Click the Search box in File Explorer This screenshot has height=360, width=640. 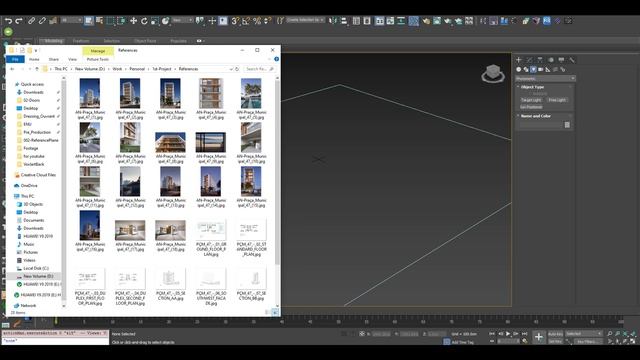260,69
